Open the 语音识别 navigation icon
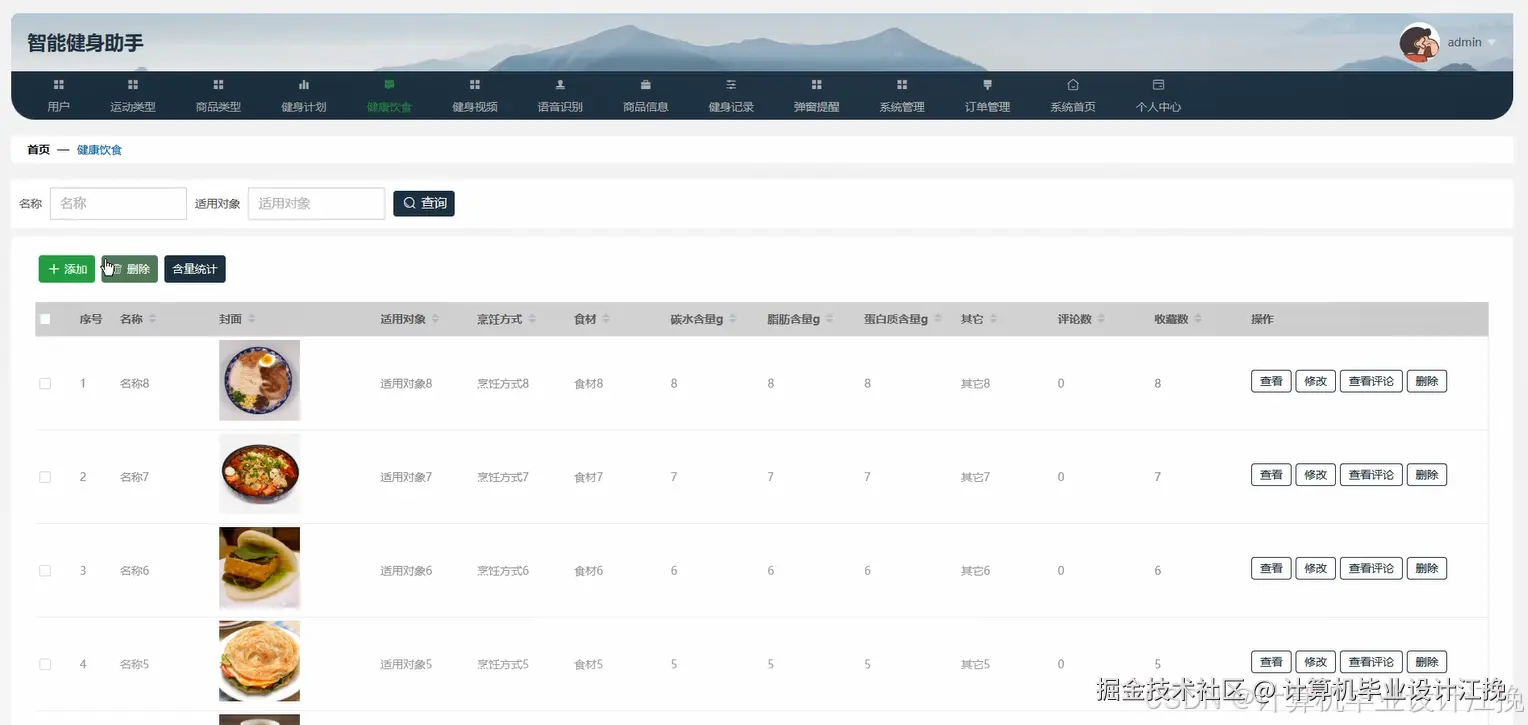 [560, 85]
